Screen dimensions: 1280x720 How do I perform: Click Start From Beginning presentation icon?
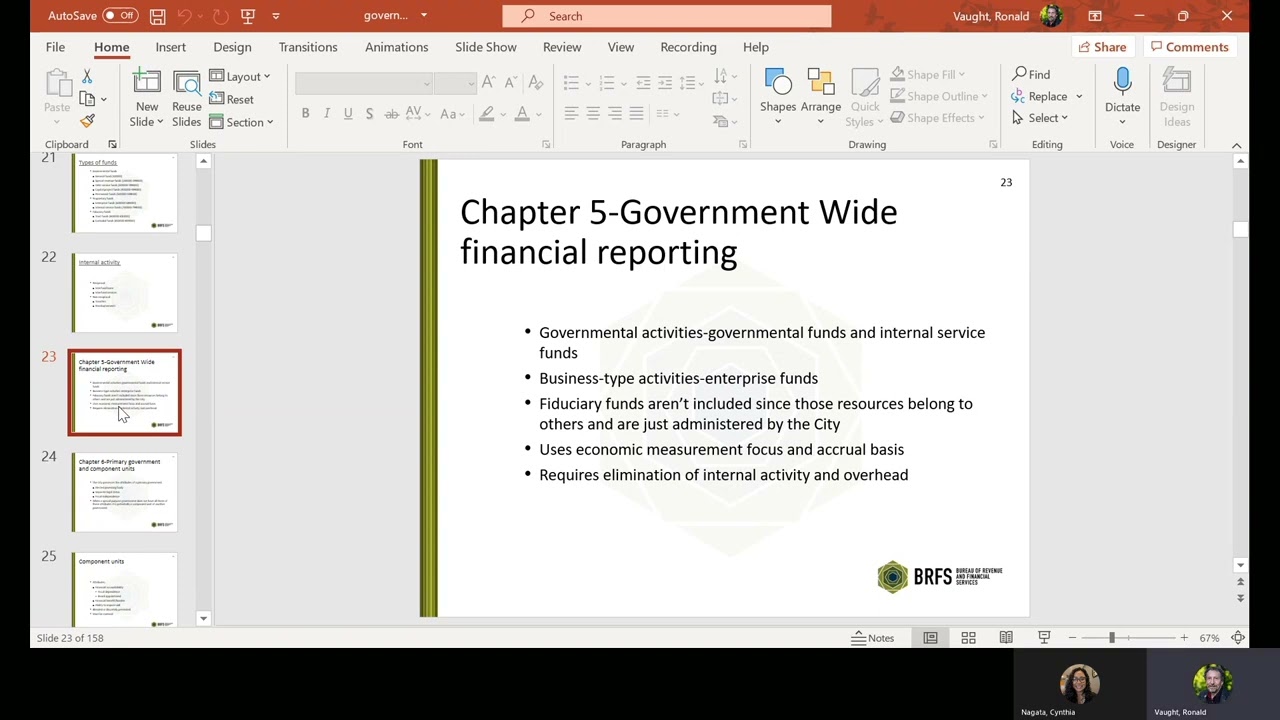pyautogui.click(x=248, y=16)
